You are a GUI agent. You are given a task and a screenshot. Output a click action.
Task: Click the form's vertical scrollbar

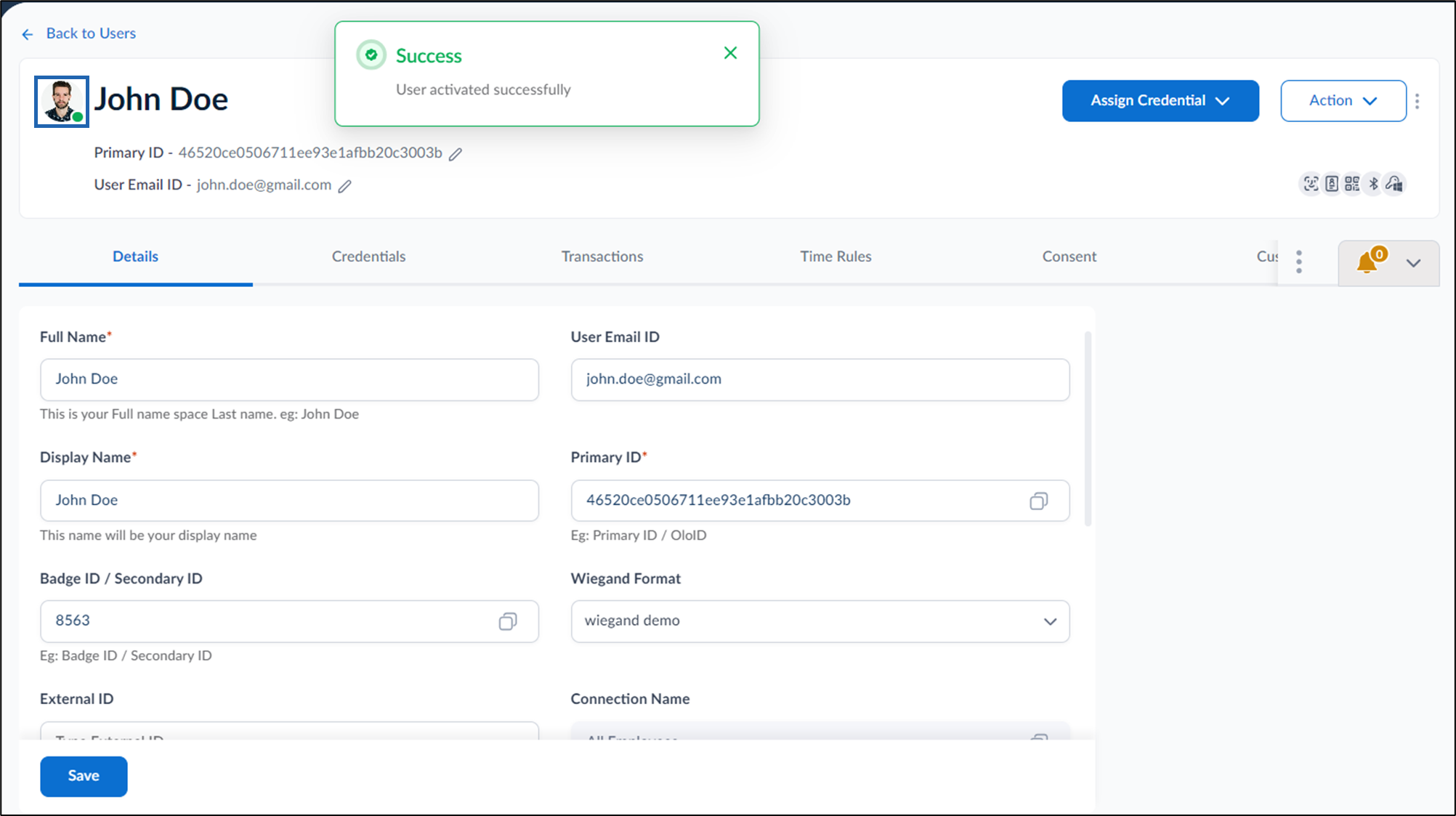click(x=1088, y=429)
